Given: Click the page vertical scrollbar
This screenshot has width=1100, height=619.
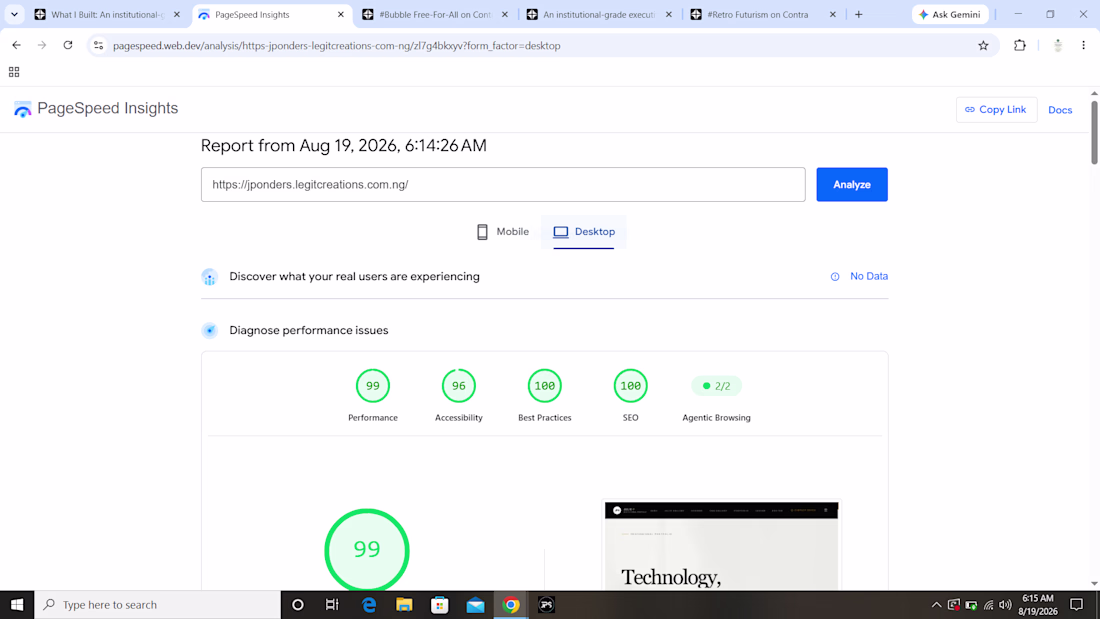Looking at the screenshot, I should [x=1094, y=133].
